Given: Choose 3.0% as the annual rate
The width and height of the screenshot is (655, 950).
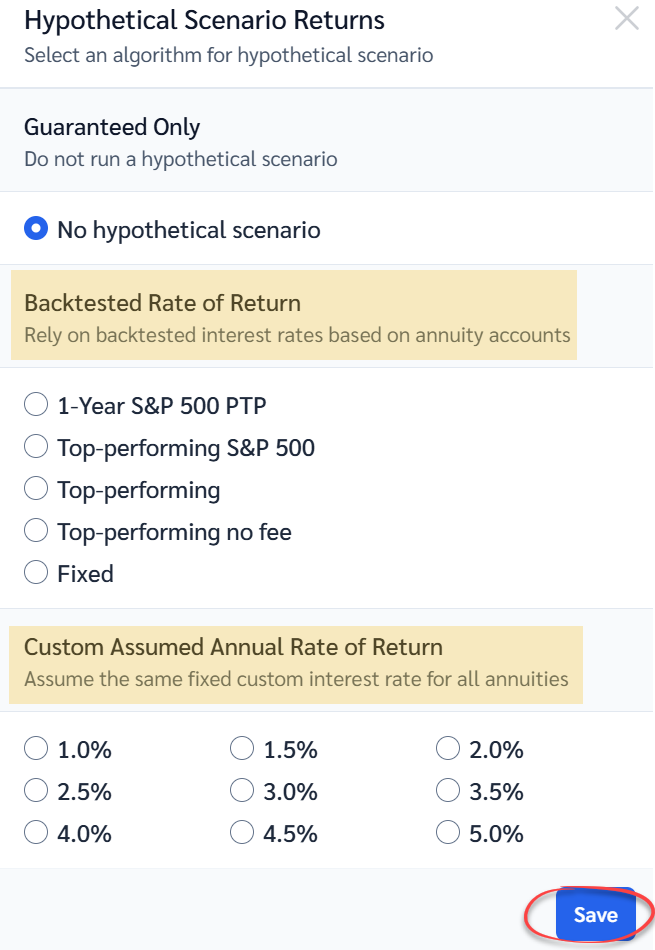Looking at the screenshot, I should tap(242, 791).
